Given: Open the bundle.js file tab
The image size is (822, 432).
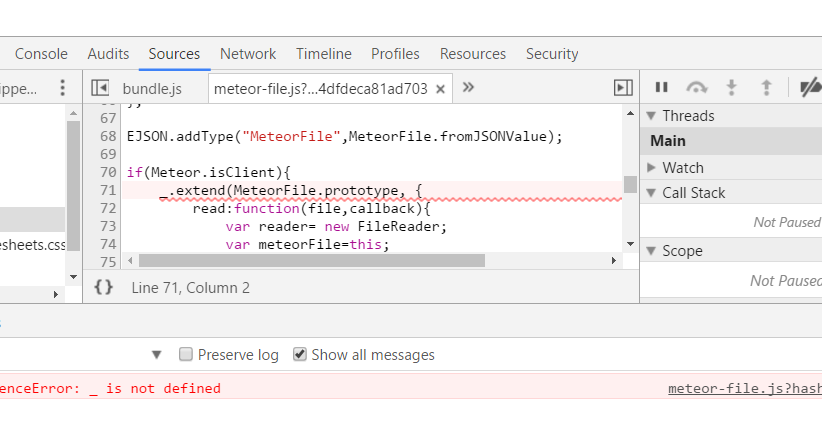Looking at the screenshot, I should click(152, 89).
